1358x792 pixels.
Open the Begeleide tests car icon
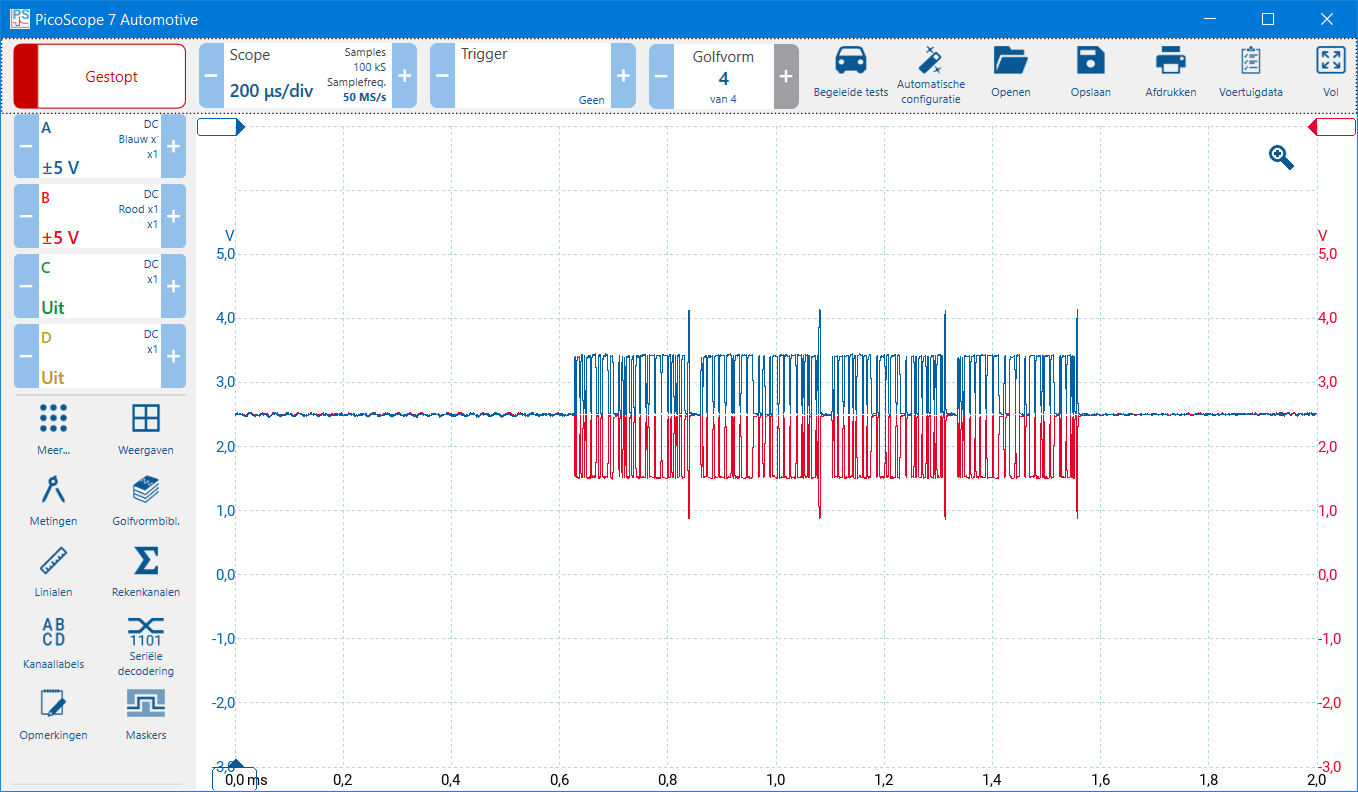850,62
